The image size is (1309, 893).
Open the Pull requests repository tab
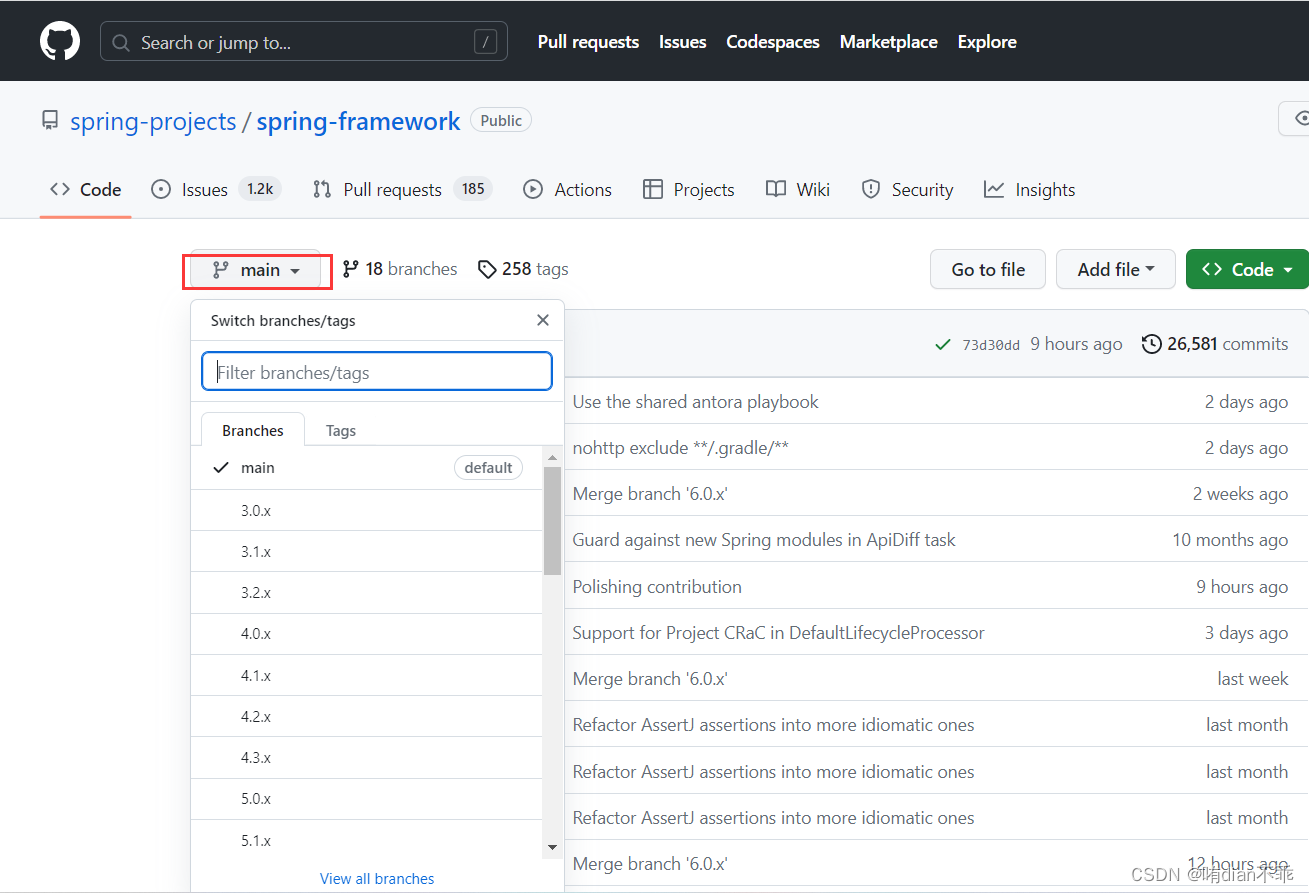point(402,189)
